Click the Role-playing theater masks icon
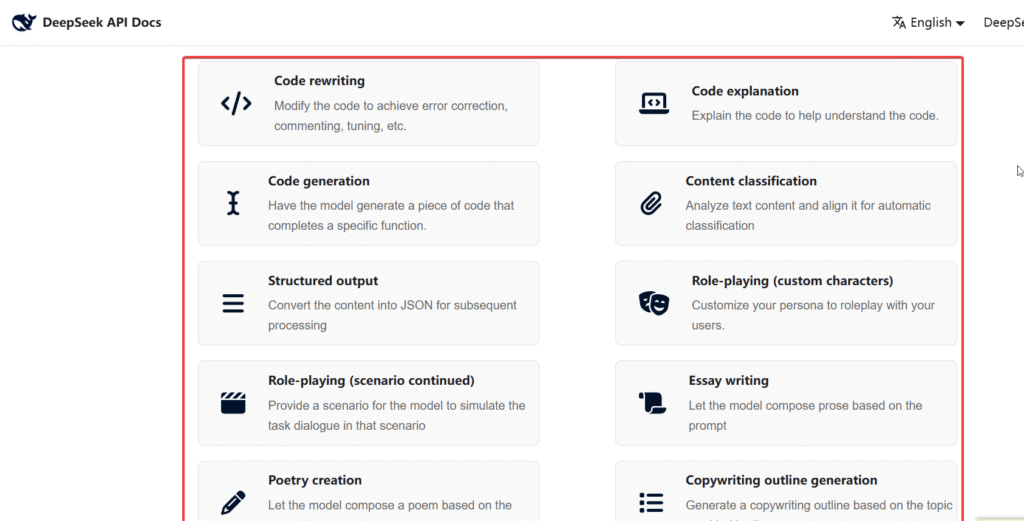The width and height of the screenshot is (1024, 521). tap(653, 303)
